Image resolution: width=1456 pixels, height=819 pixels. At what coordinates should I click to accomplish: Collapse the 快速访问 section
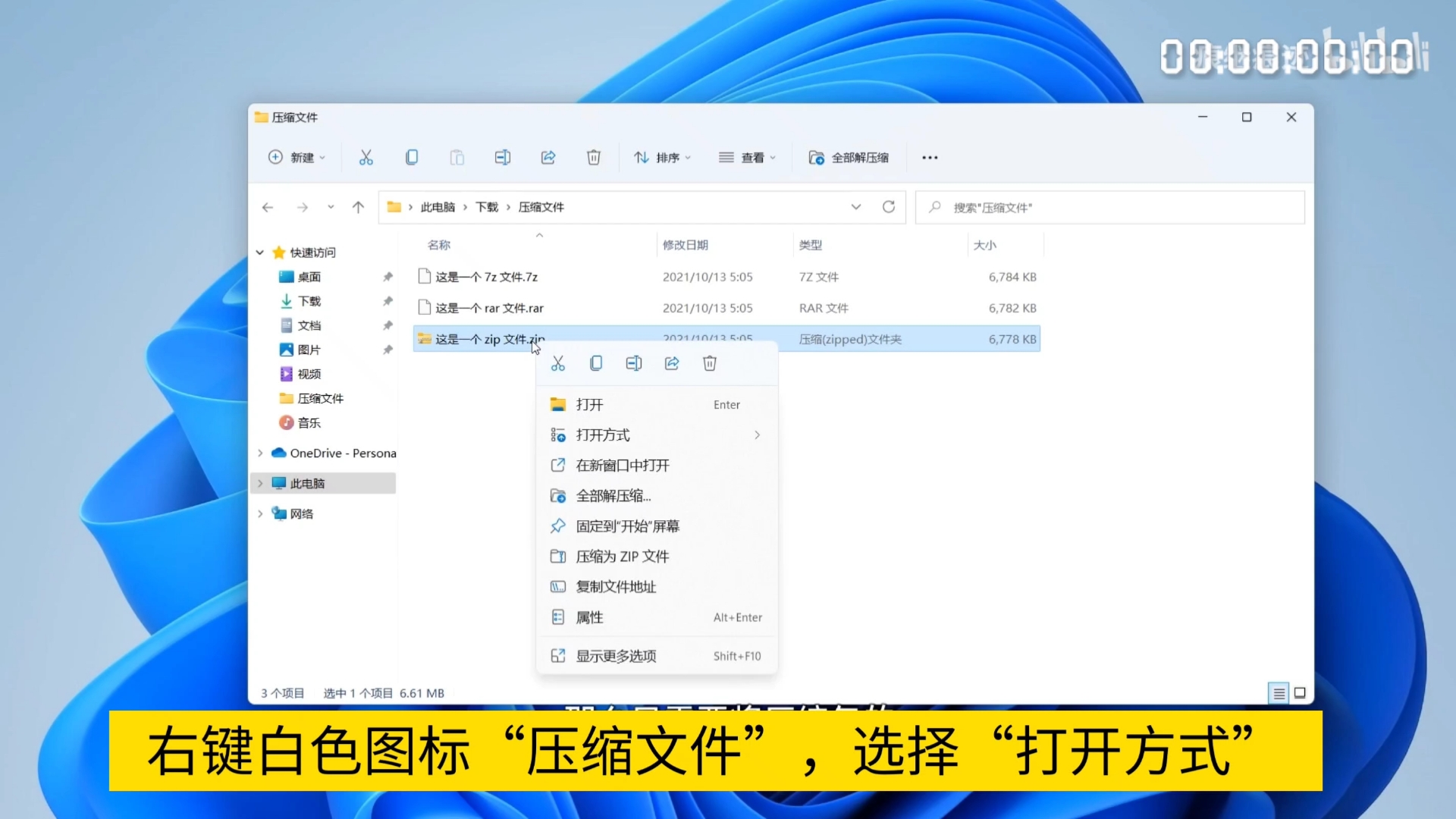[260, 253]
